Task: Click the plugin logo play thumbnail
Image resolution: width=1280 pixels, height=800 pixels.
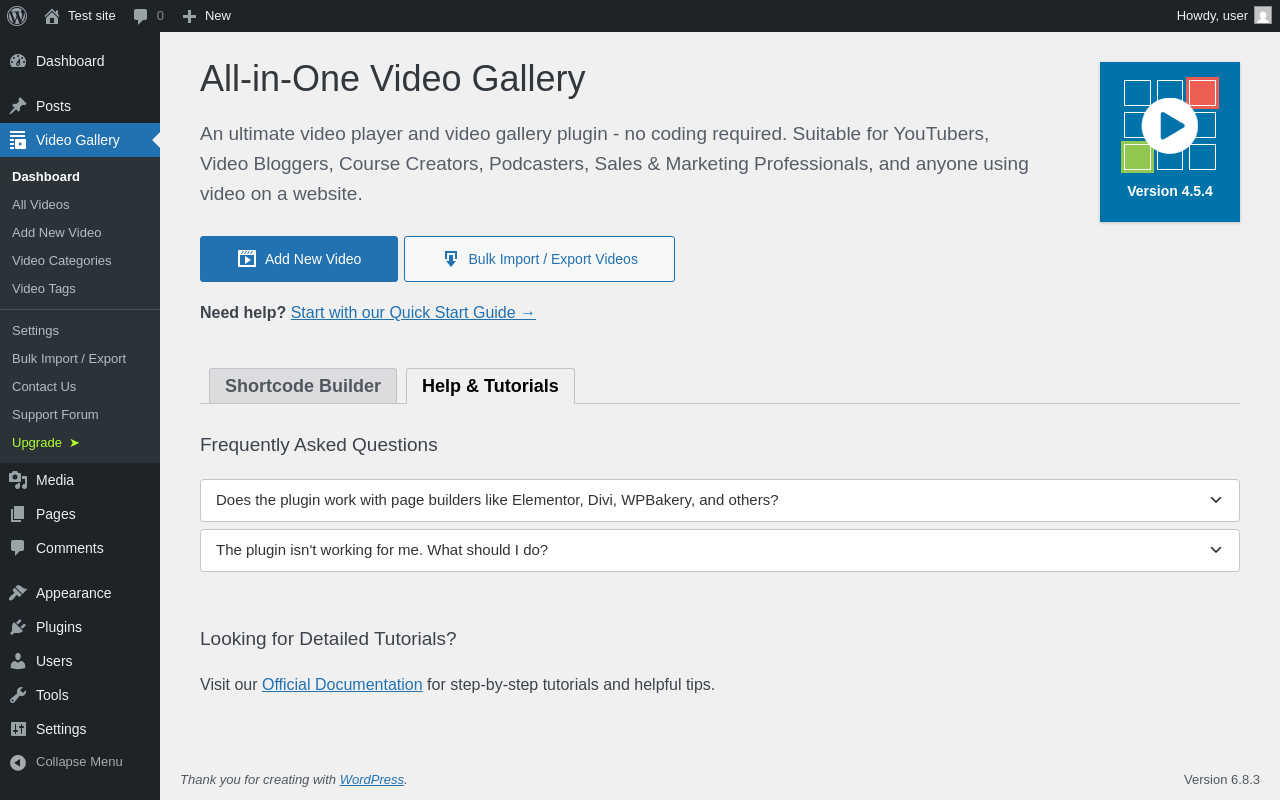Action: [1169, 126]
